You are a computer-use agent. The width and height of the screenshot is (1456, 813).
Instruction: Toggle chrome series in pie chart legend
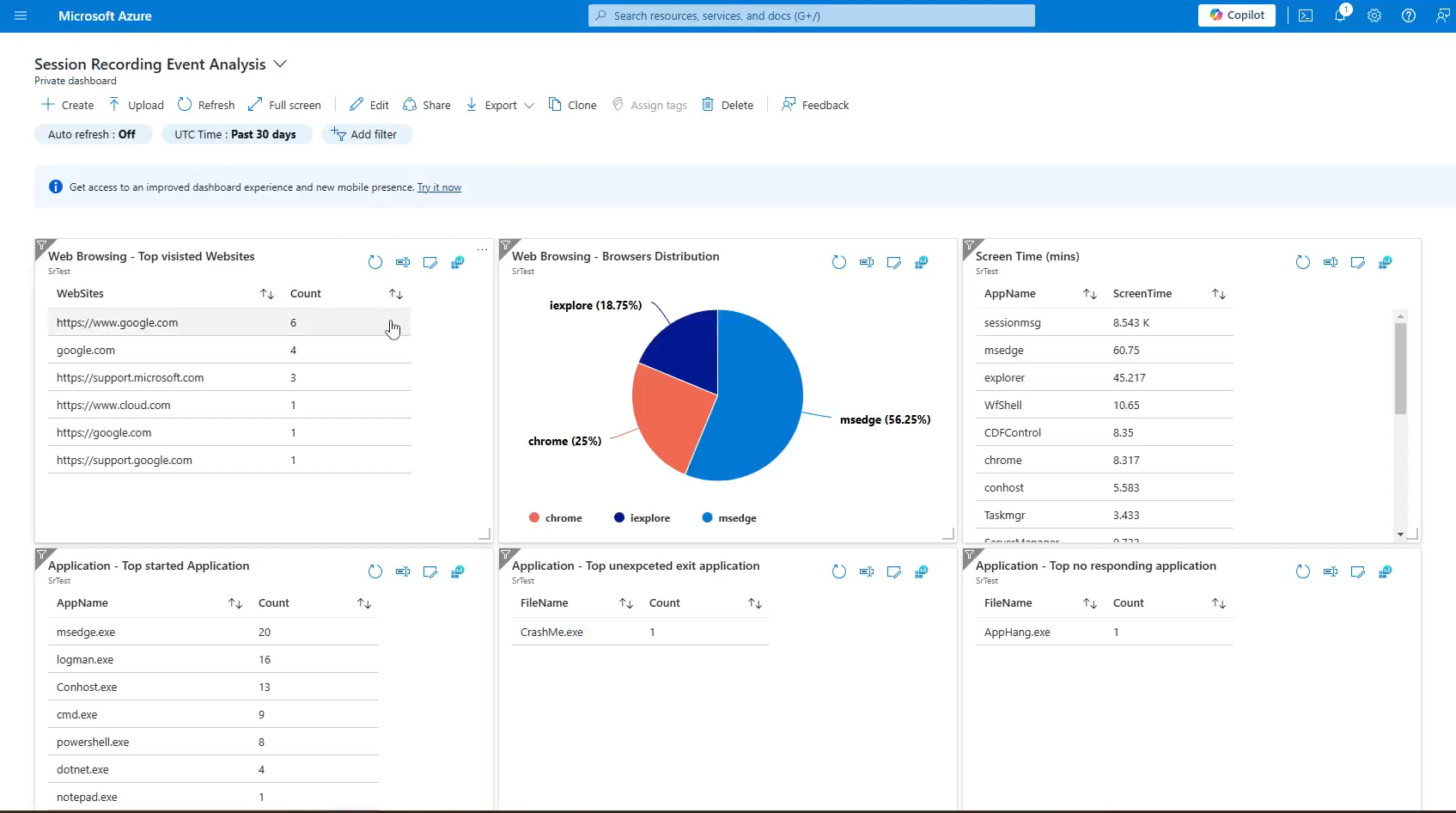555,518
